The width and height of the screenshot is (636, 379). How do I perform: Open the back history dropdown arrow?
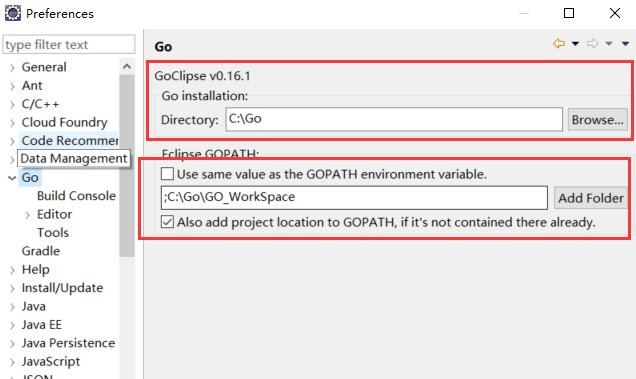(575, 44)
